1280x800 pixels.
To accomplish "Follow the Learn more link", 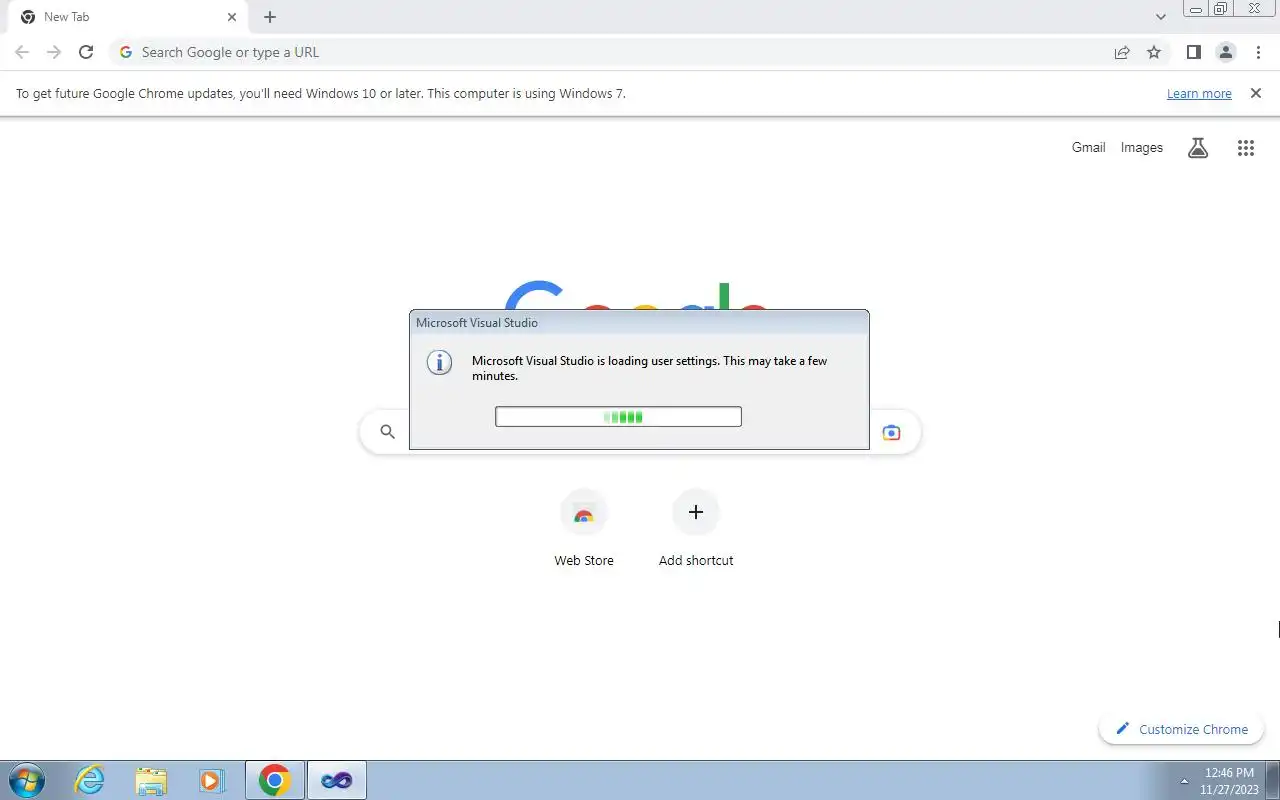I will (x=1199, y=93).
